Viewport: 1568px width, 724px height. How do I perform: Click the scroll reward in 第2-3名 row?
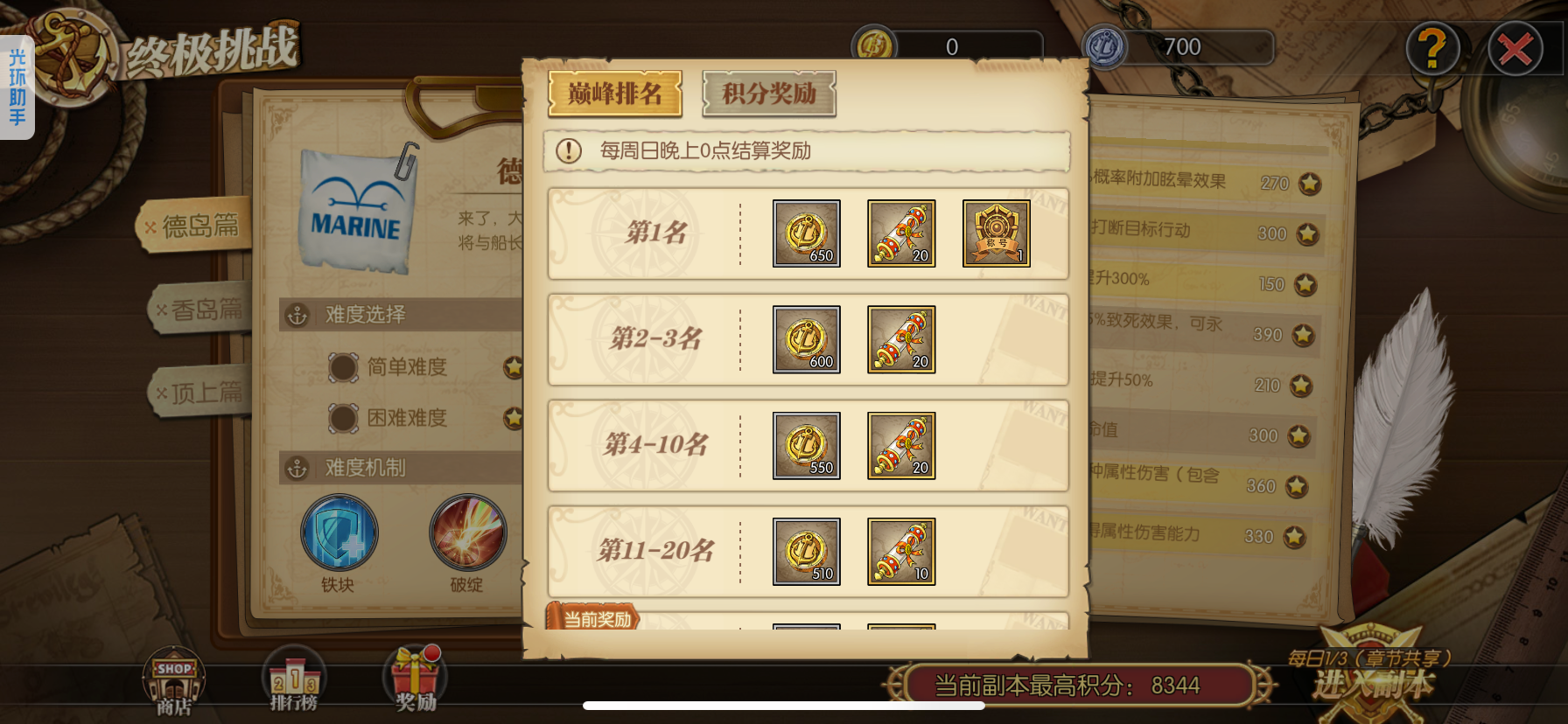901,339
